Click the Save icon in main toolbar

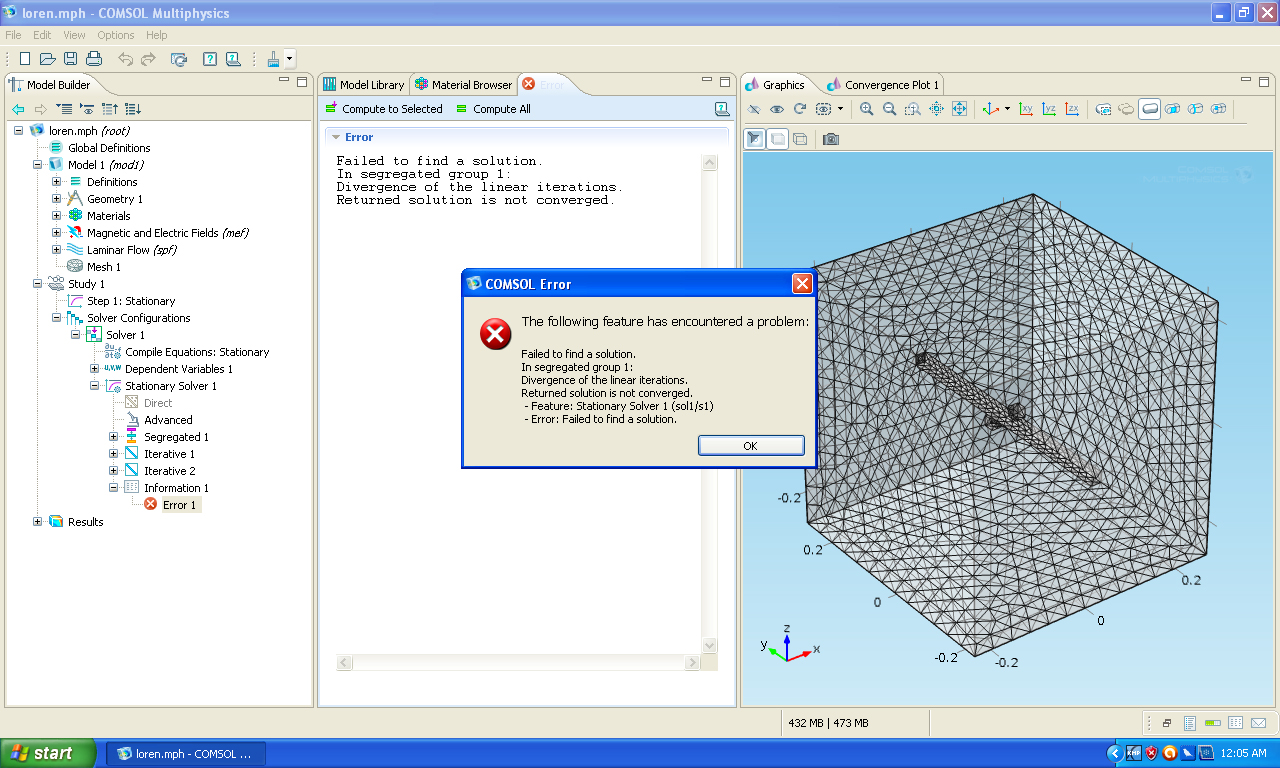pos(71,59)
